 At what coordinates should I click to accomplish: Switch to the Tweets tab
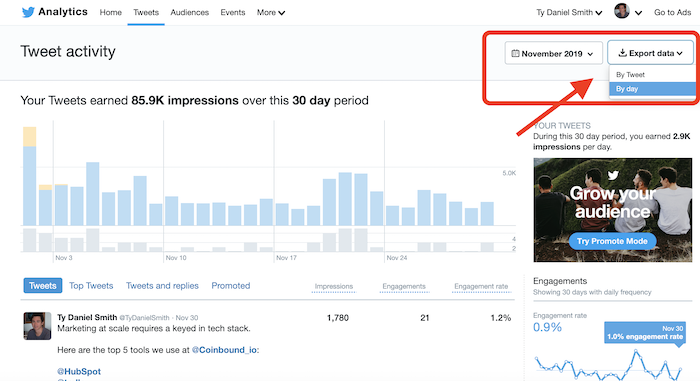pos(146,13)
